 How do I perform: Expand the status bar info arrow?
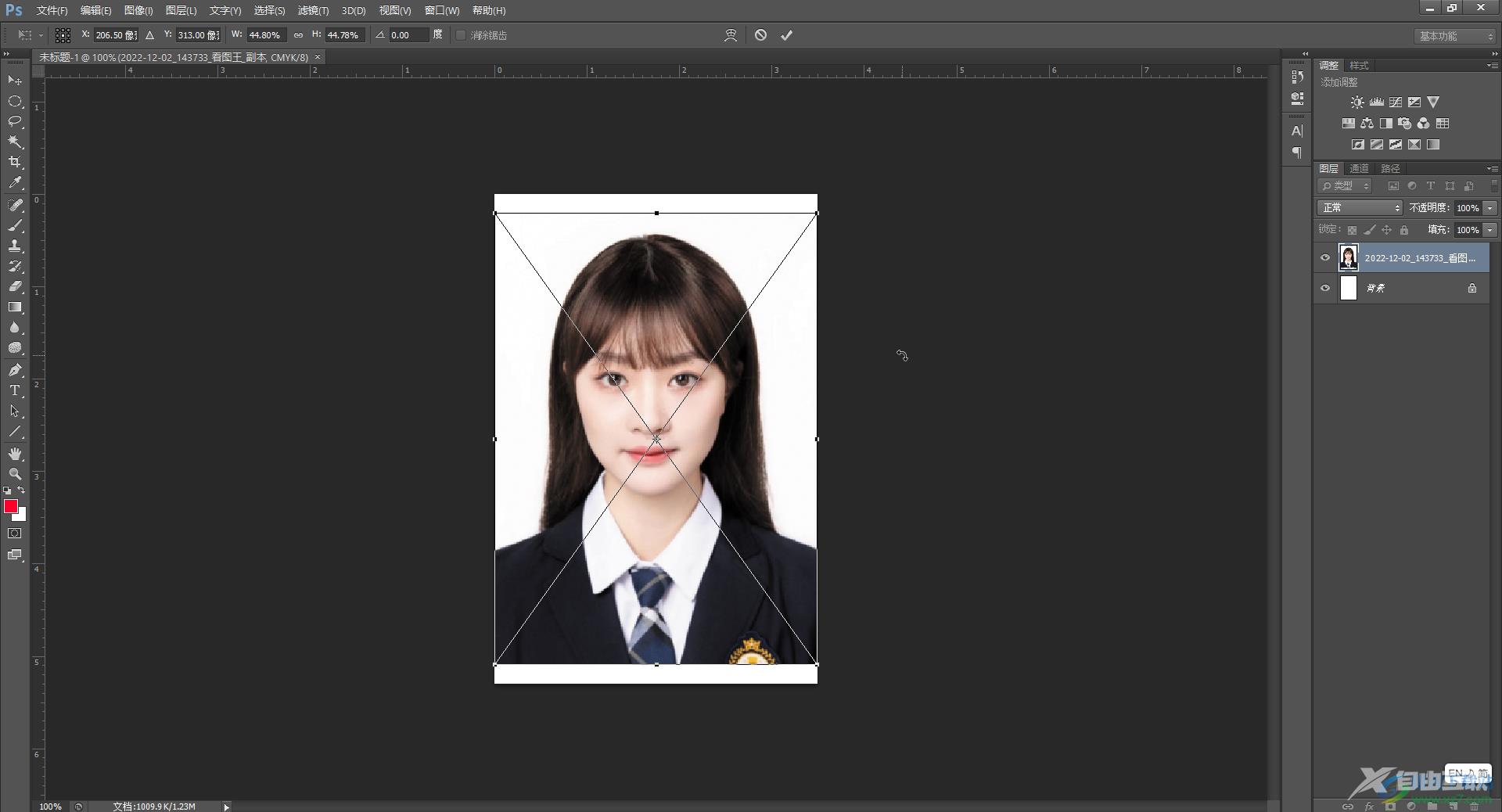click(227, 807)
